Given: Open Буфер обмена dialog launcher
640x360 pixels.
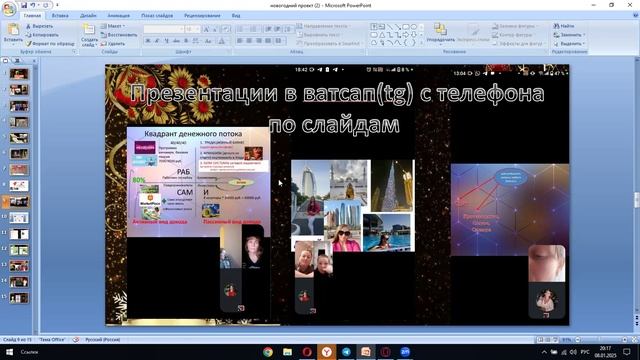Looking at the screenshot, I should tap(74, 52).
